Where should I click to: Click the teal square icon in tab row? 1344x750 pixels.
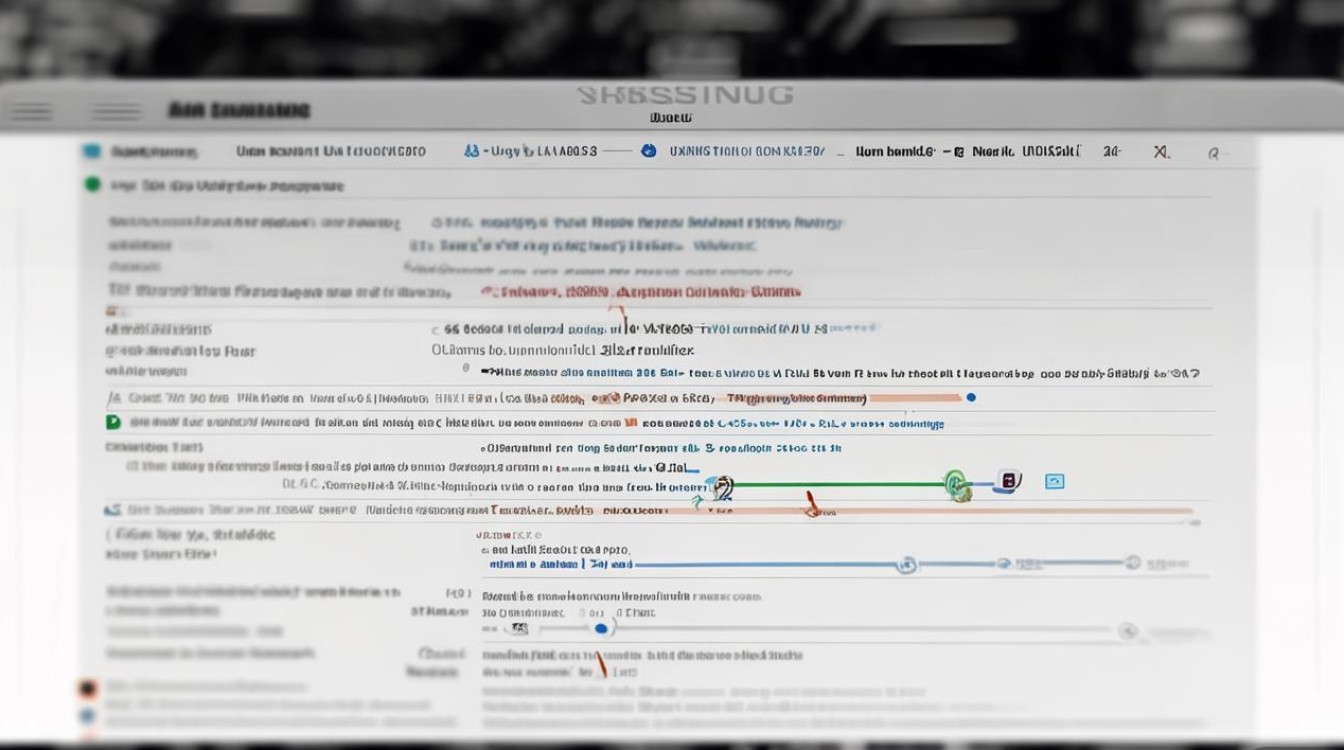[x=92, y=152]
